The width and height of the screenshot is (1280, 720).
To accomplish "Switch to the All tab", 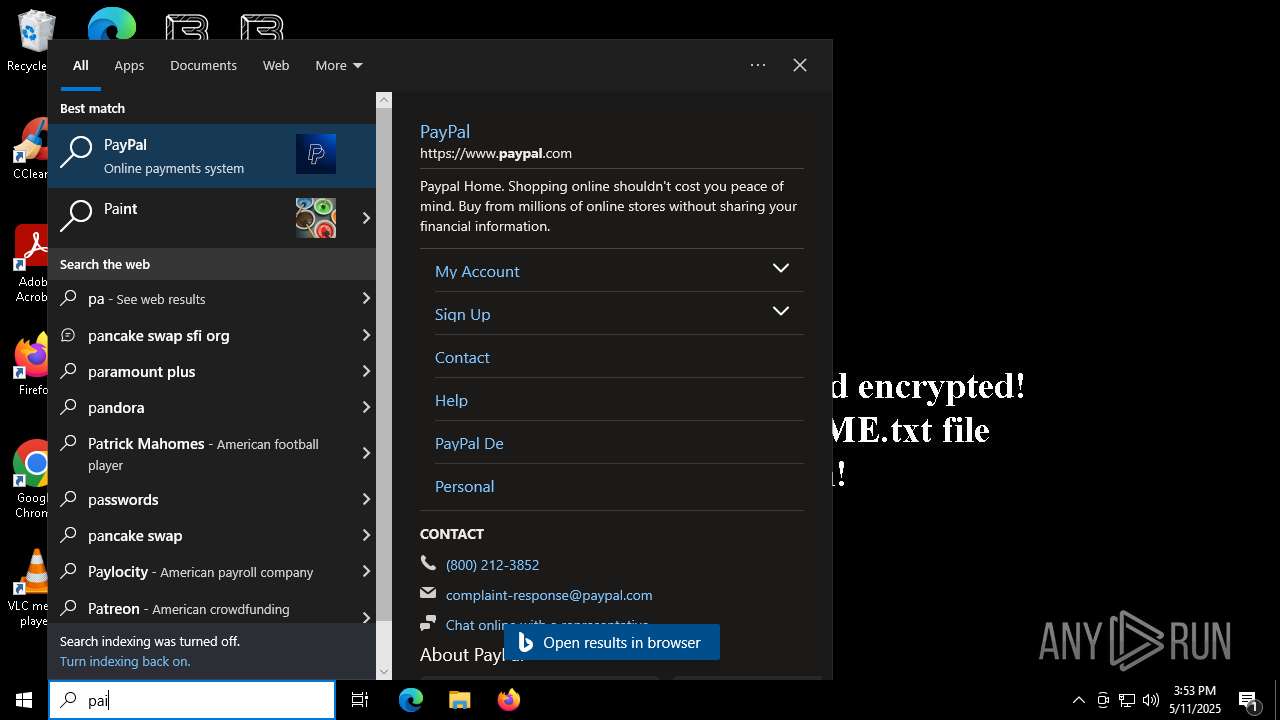I will 81,65.
